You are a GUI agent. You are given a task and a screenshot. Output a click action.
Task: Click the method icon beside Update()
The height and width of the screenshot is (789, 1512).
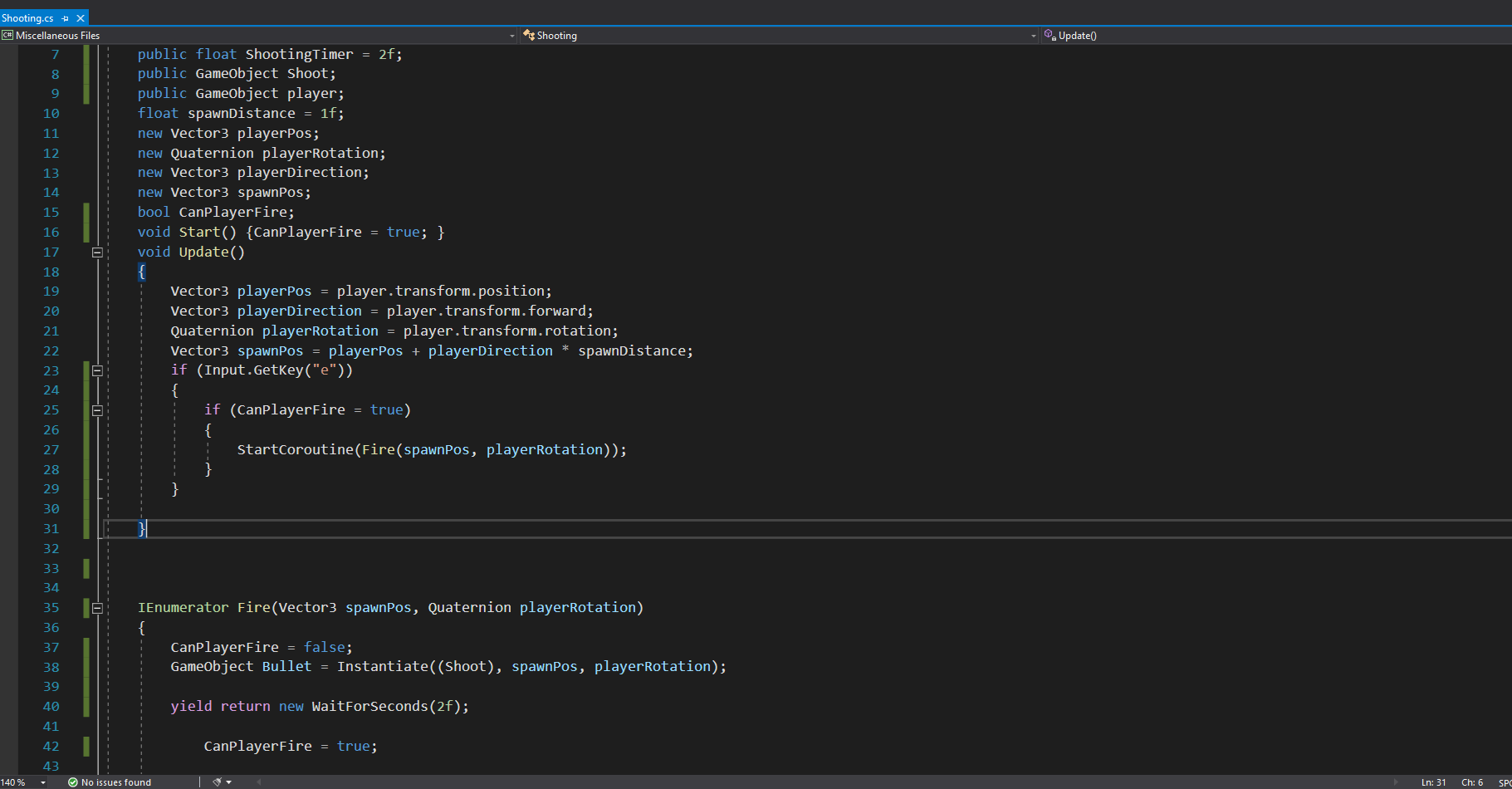pyautogui.click(x=1050, y=36)
